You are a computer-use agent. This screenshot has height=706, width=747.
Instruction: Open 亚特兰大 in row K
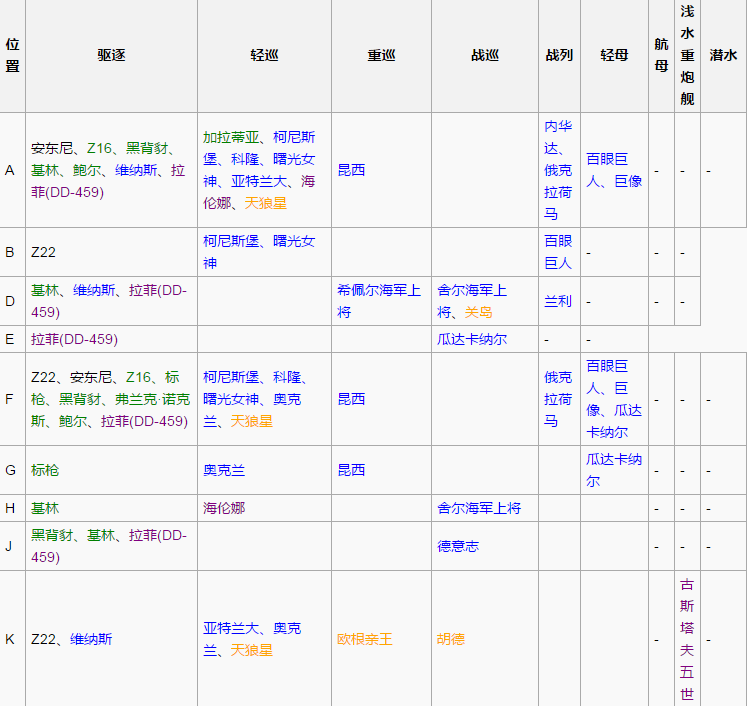click(231, 628)
